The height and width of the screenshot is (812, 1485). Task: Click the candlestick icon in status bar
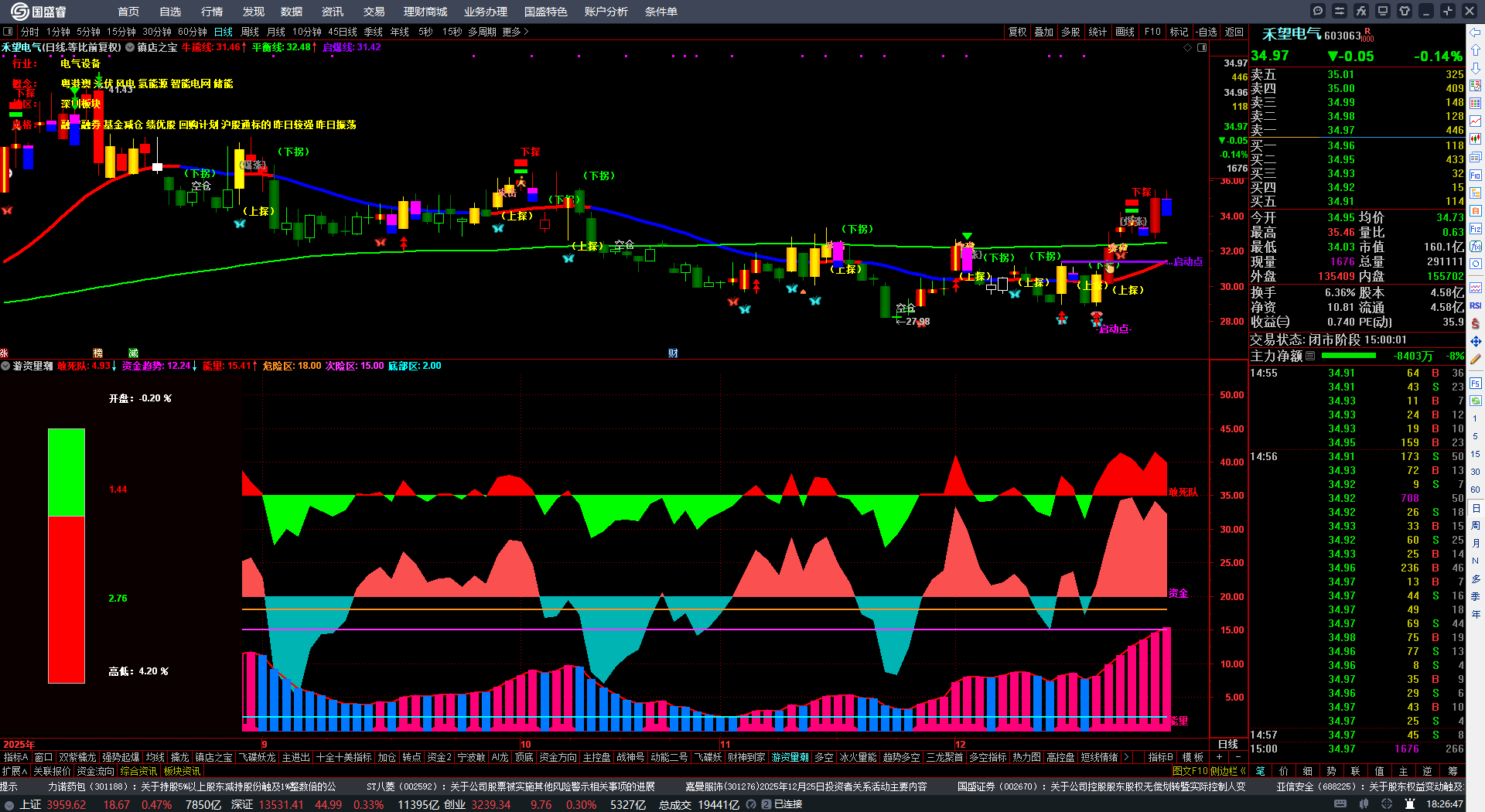pyautogui.click(x=1365, y=804)
